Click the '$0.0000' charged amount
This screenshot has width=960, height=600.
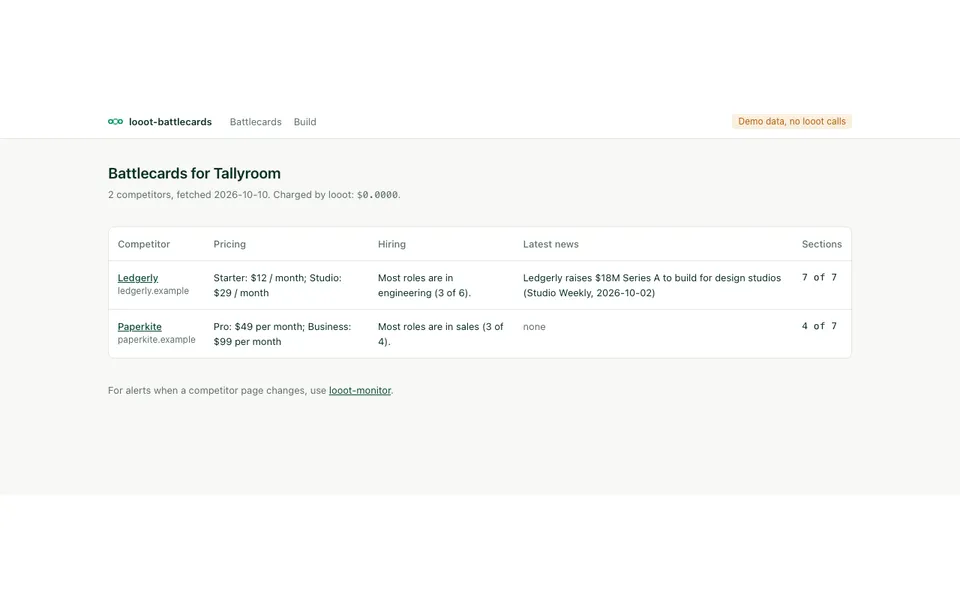(x=377, y=195)
